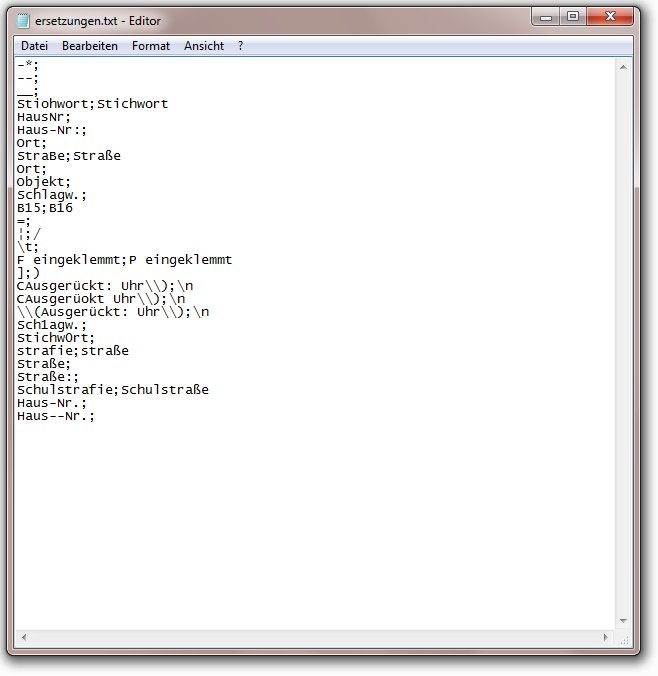Open the Bearbeiten menu
The height and width of the screenshot is (676, 658).
89,46
